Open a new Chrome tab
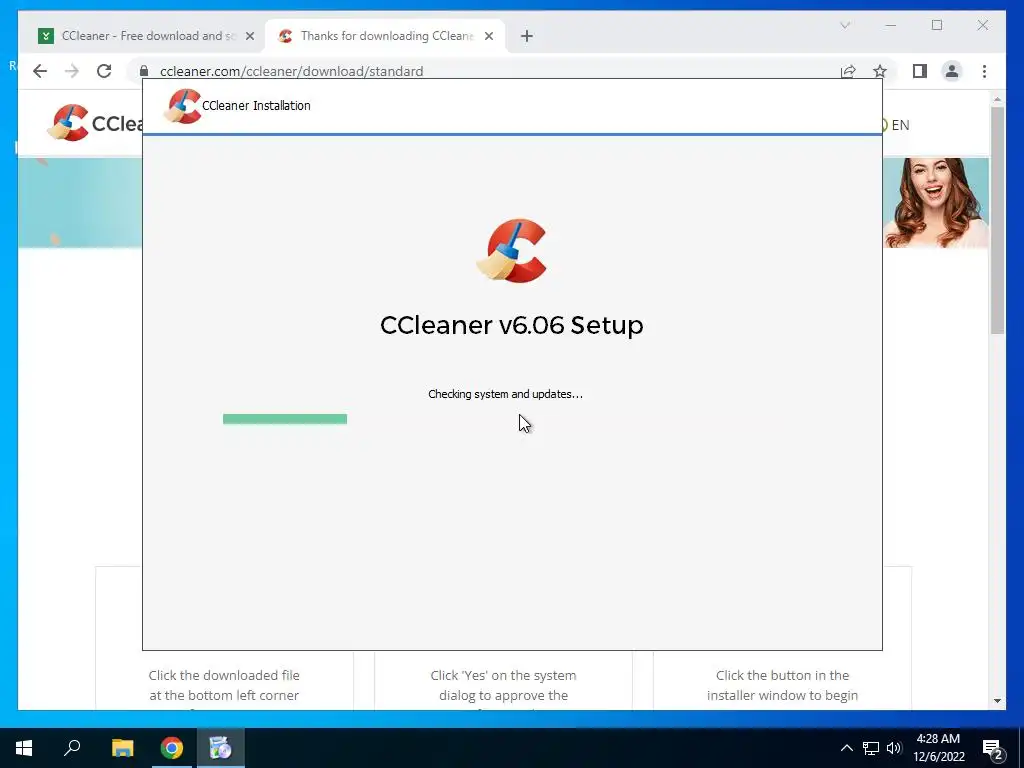The height and width of the screenshot is (768, 1024). click(x=526, y=36)
